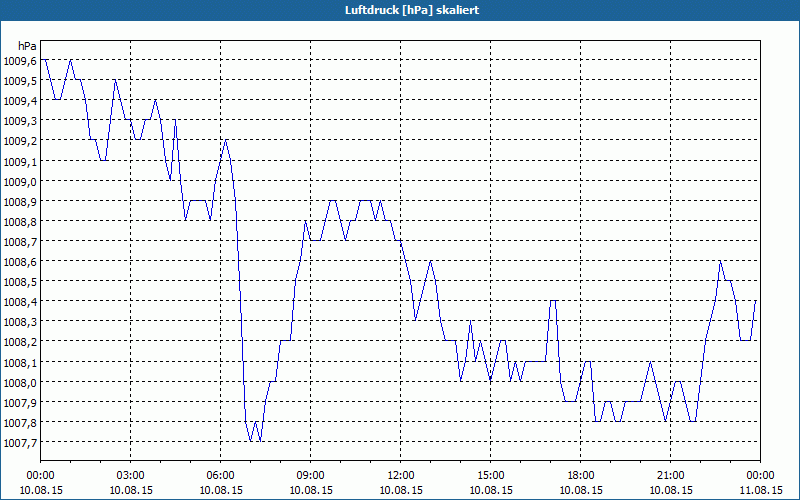Screen dimensions: 800x500
Task: Select the 1008,9 y-axis value
Action: 20,202
